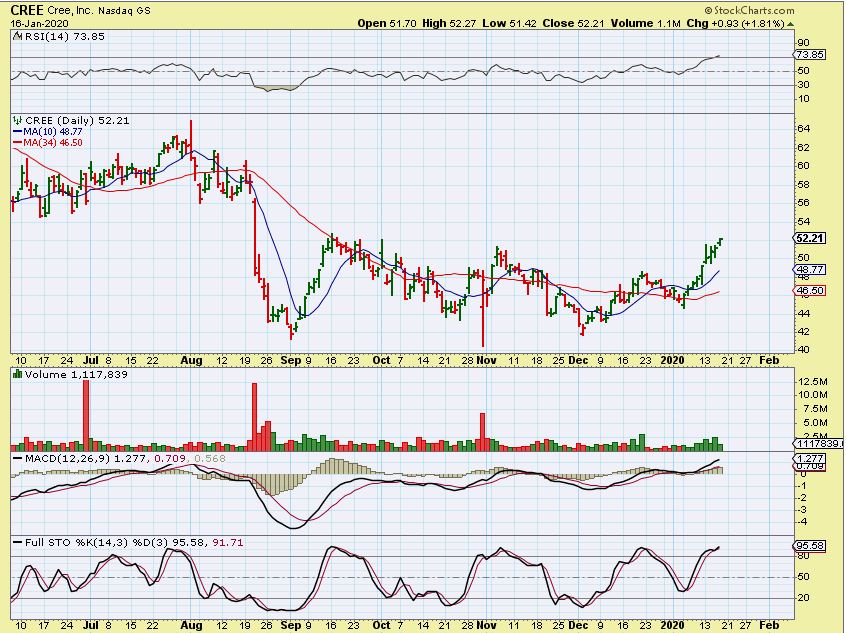Screen dimensions: 846x633
Task: Click the green up-triangle next to Chg value
Action: [x=790, y=24]
